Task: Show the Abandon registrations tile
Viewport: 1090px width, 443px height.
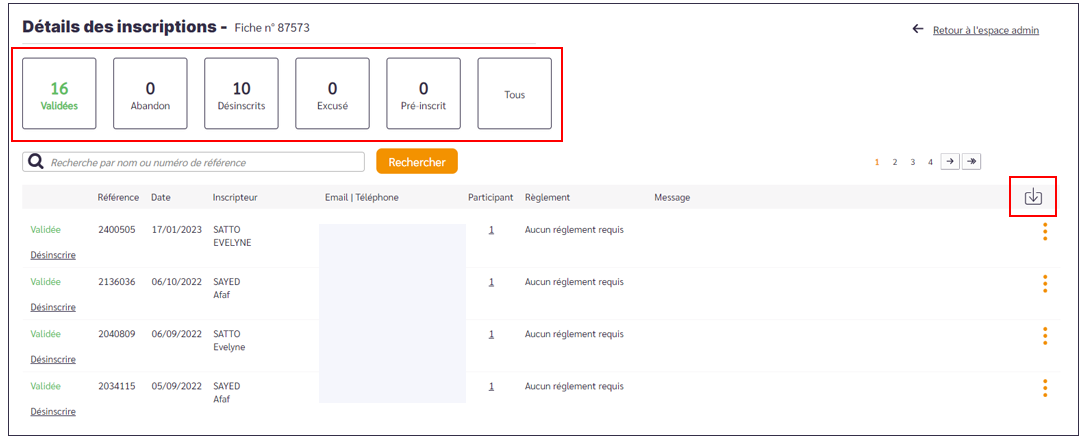Action: tap(150, 94)
